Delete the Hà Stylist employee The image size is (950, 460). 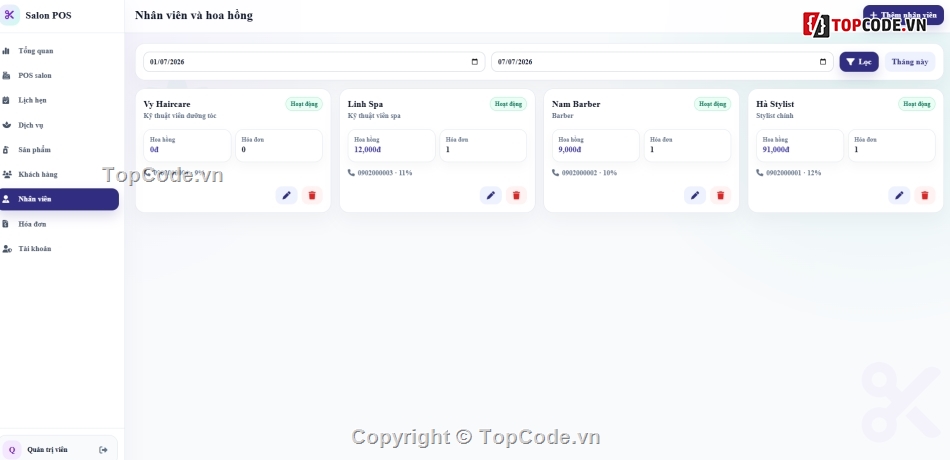(x=925, y=195)
